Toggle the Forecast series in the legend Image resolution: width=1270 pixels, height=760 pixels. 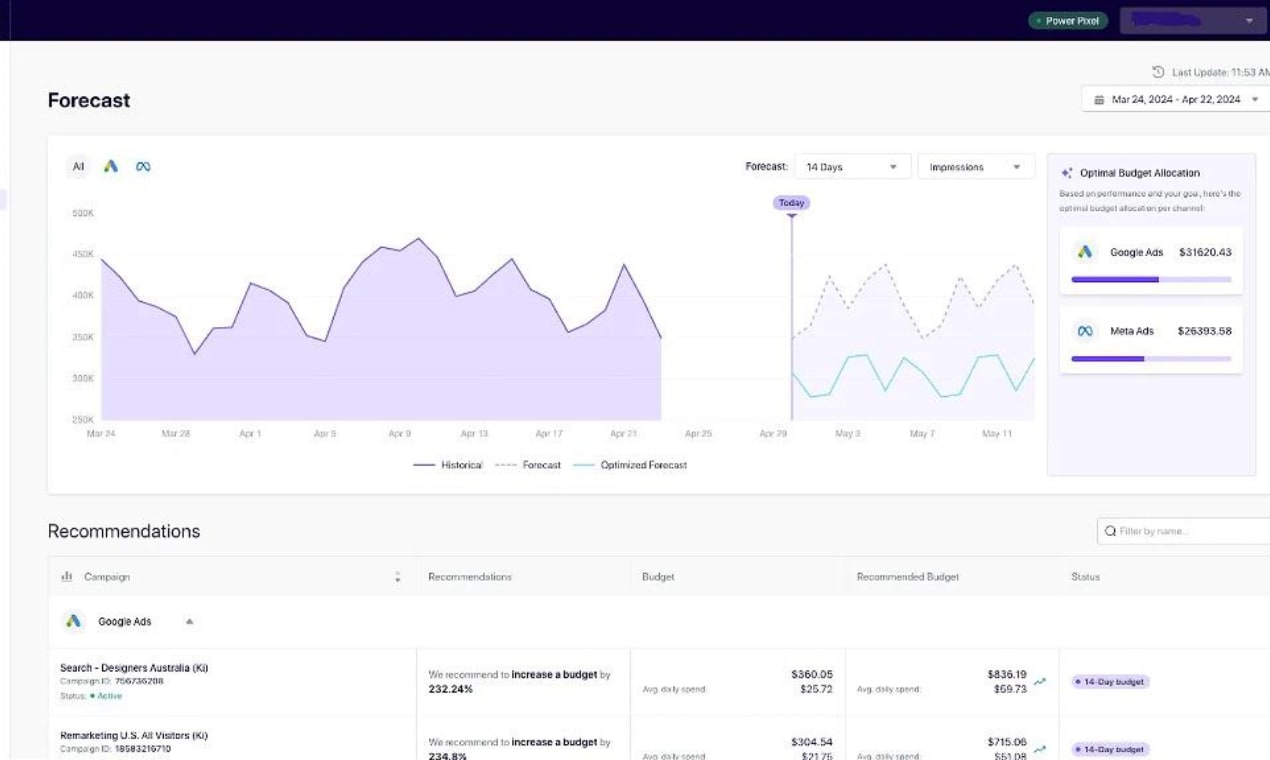528,465
